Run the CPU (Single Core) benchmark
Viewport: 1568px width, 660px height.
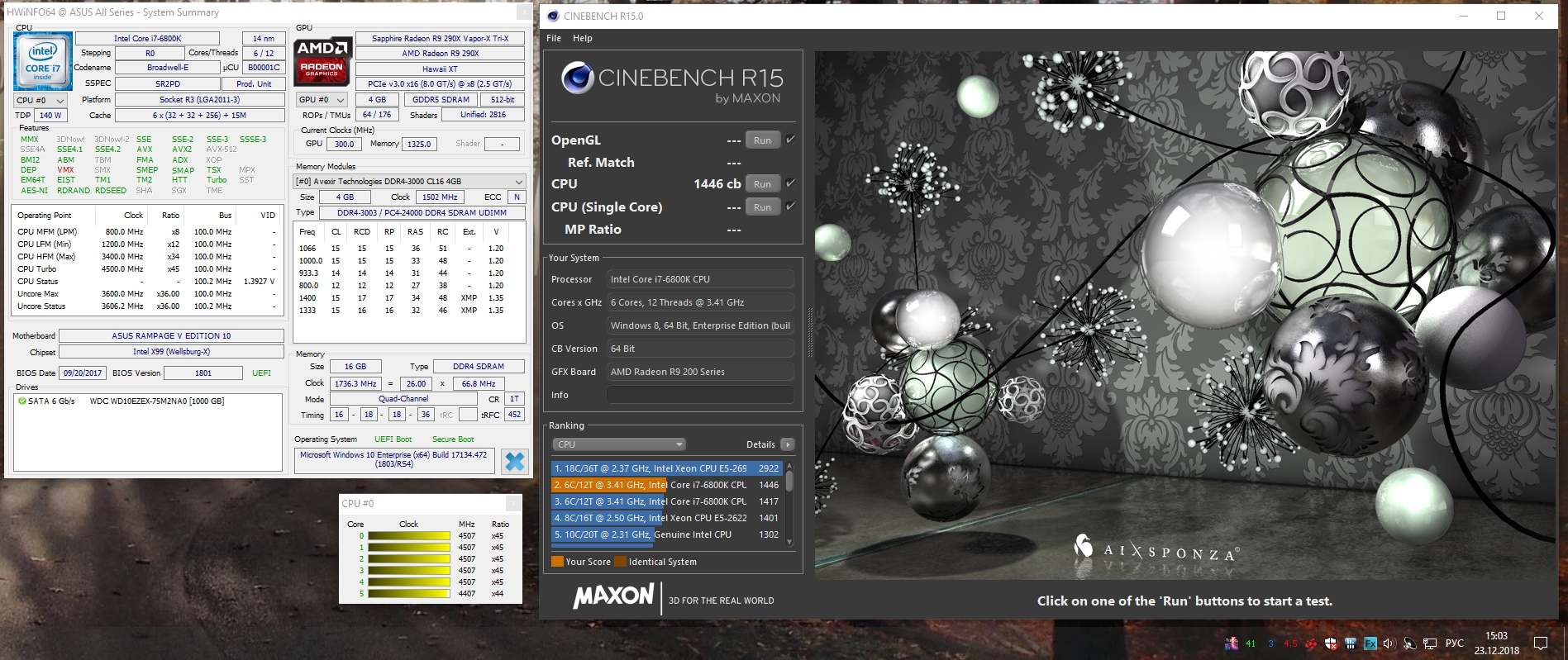(762, 207)
